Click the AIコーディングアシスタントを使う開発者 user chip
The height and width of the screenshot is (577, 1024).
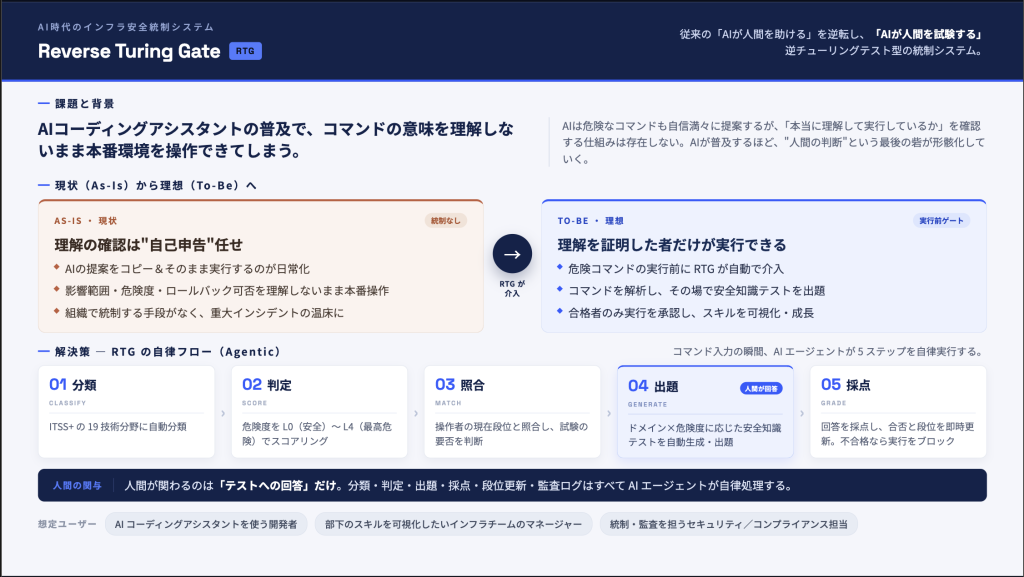(206, 524)
